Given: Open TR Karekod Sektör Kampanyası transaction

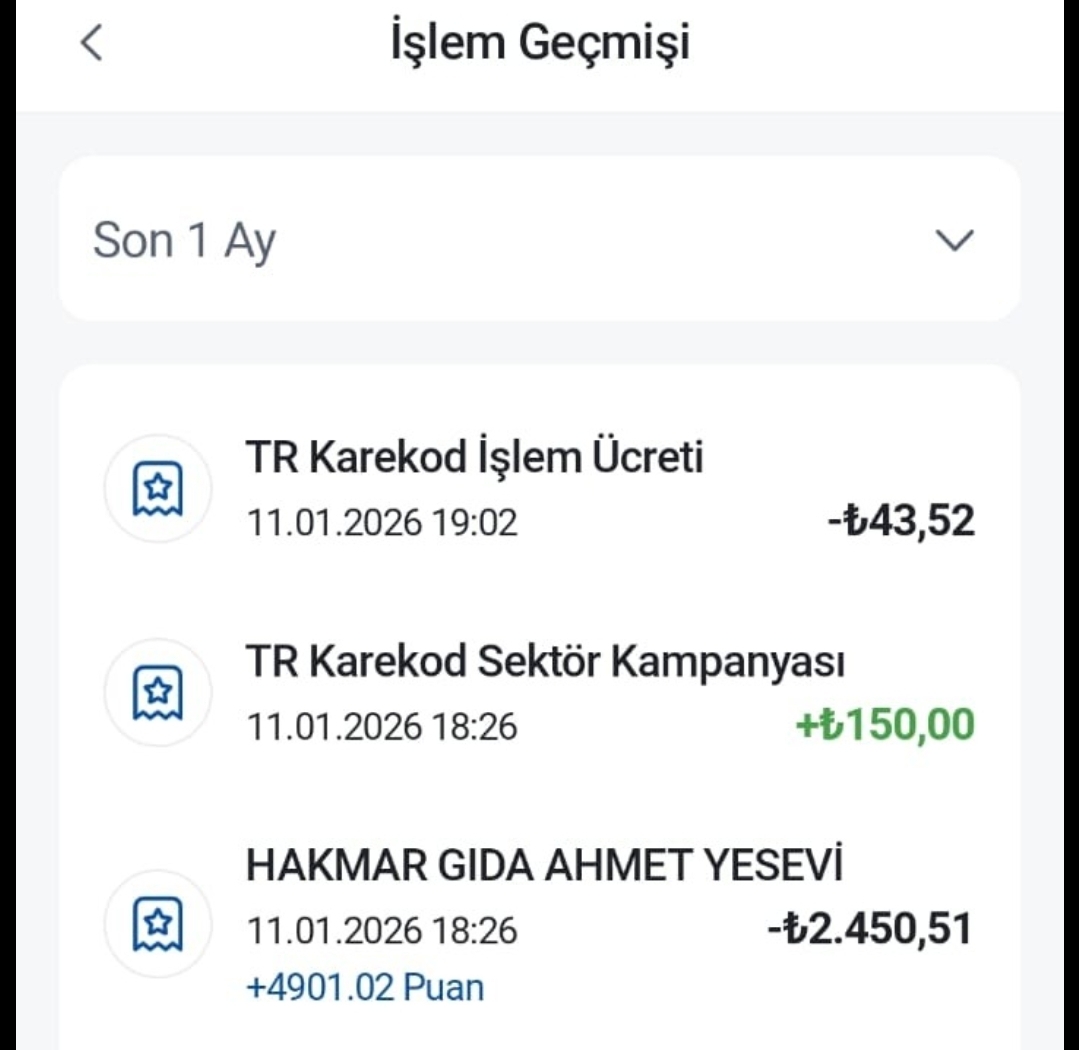Looking at the screenshot, I should pos(545,662).
